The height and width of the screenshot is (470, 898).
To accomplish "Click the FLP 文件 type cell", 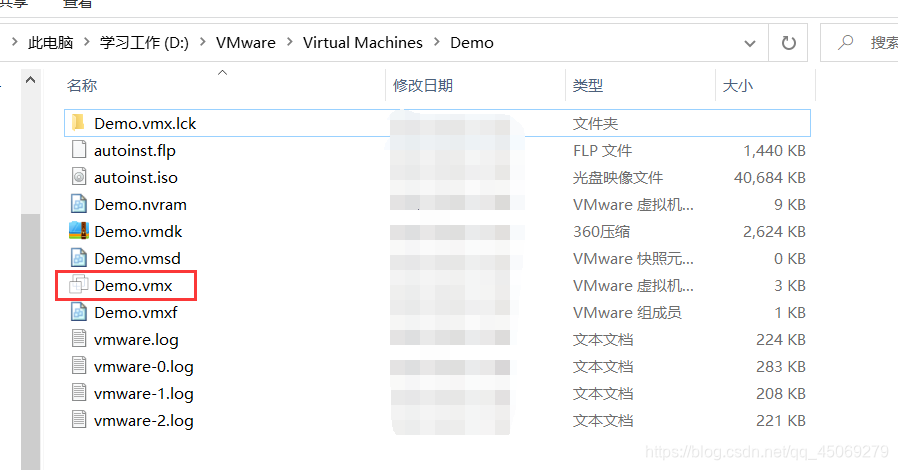I will pyautogui.click(x=602, y=151).
